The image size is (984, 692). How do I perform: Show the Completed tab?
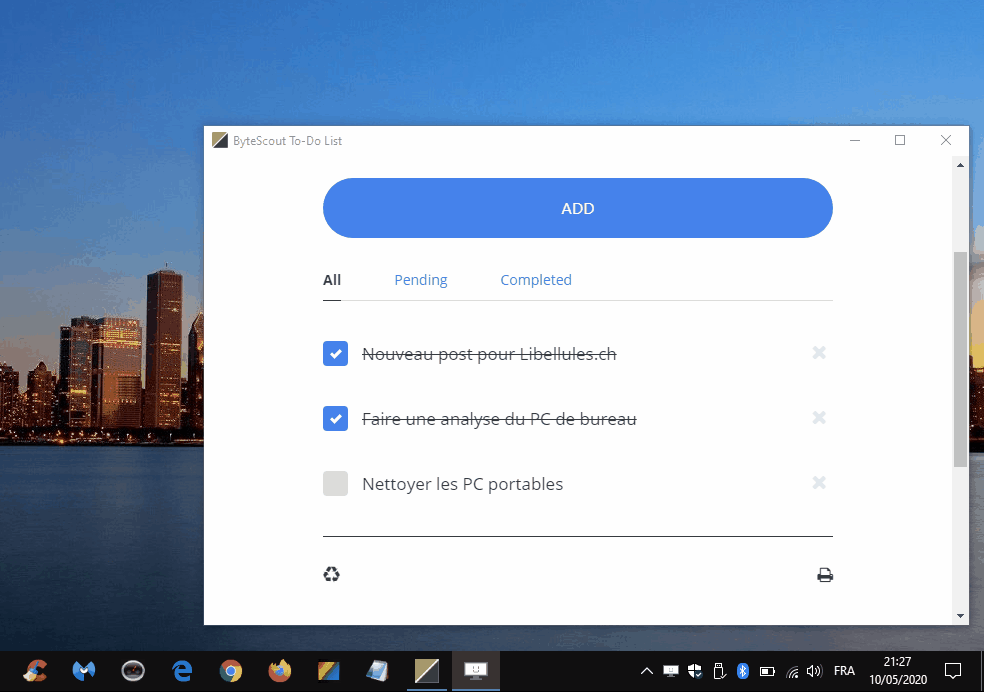[536, 280]
